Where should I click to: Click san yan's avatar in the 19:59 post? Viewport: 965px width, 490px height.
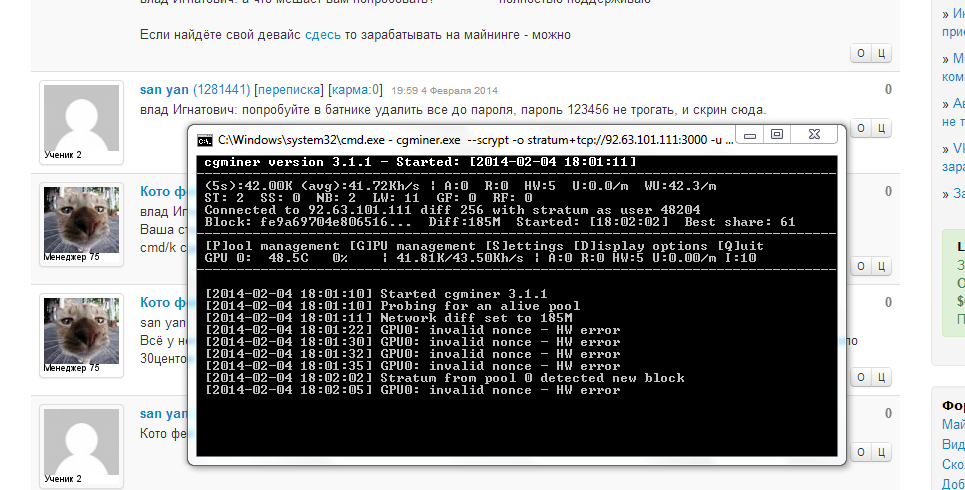point(81,118)
